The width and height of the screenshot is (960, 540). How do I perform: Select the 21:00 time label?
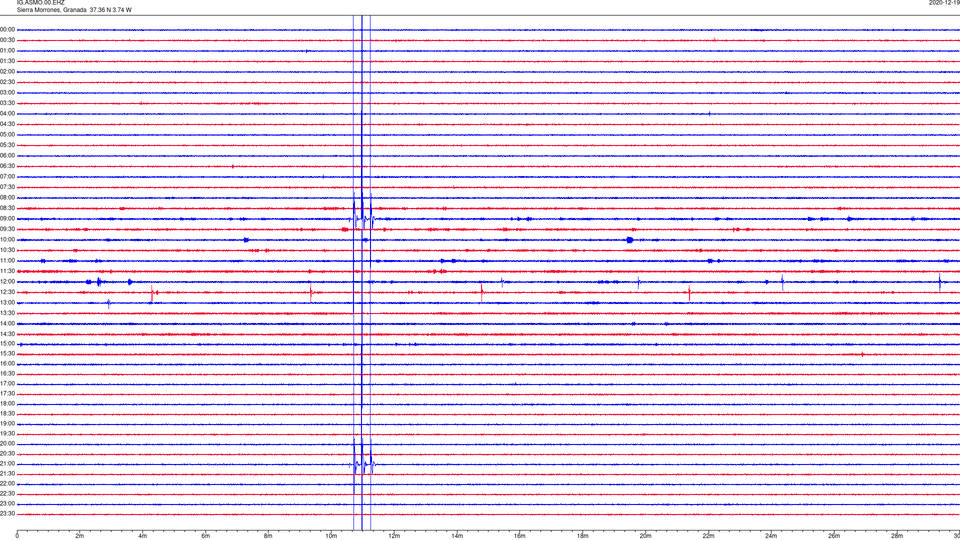(7, 464)
